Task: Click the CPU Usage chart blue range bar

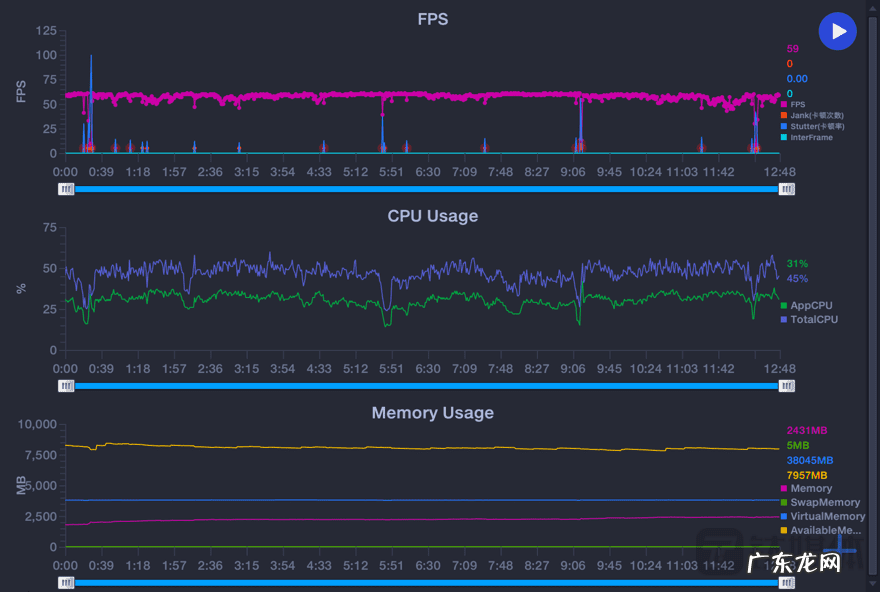Action: [427, 386]
